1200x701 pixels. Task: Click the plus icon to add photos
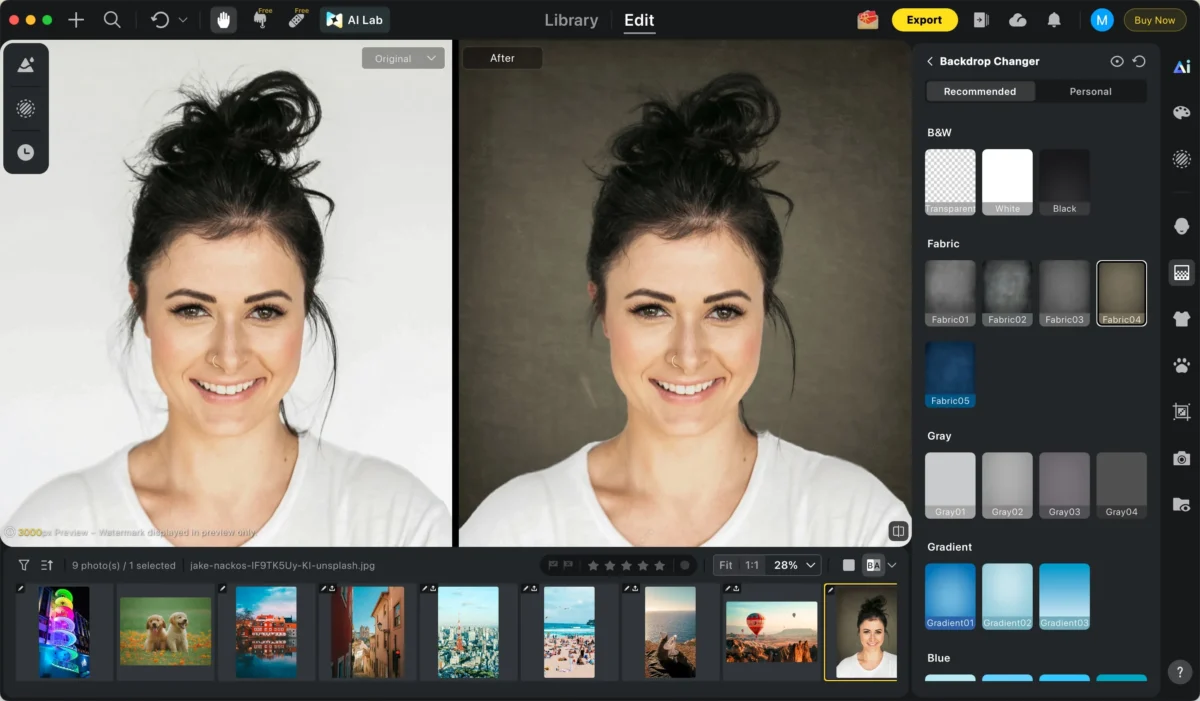pos(76,19)
